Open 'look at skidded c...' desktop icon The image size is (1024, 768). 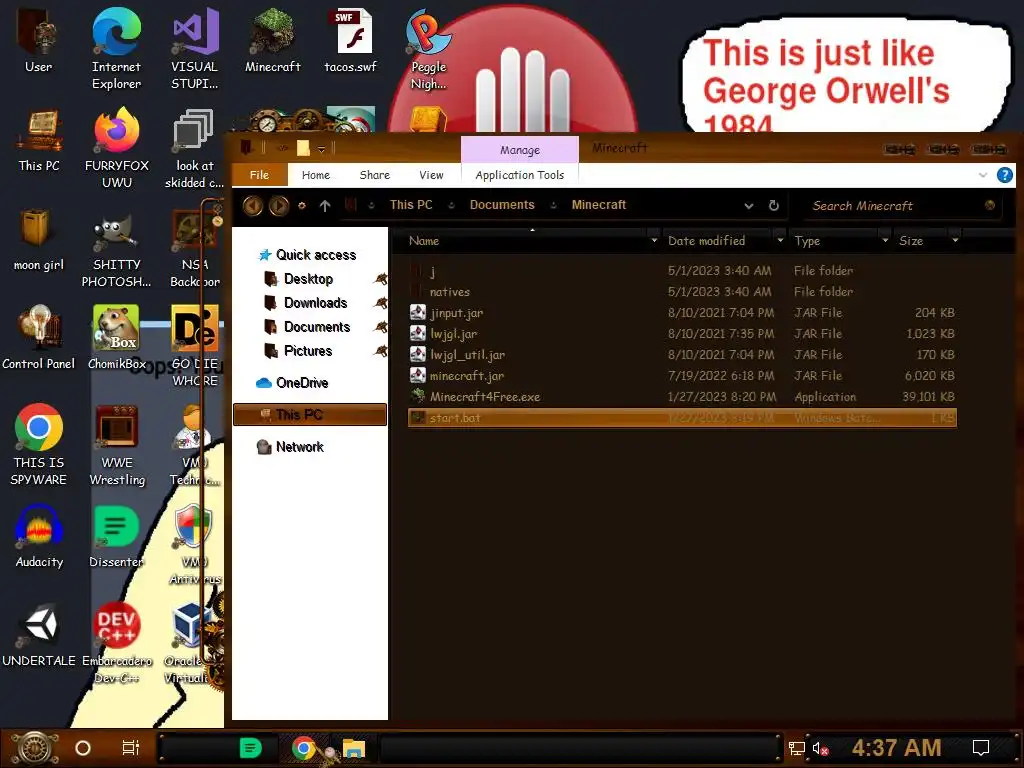[195, 148]
